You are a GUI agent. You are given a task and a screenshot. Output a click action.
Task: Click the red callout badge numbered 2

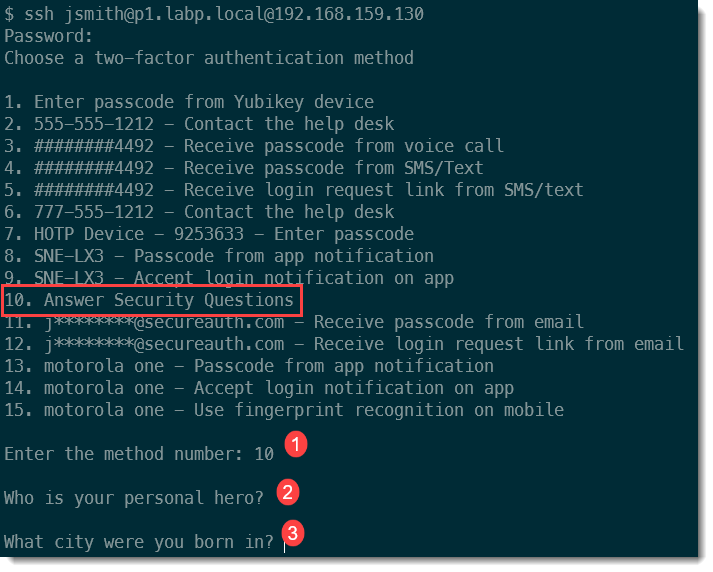(x=287, y=491)
